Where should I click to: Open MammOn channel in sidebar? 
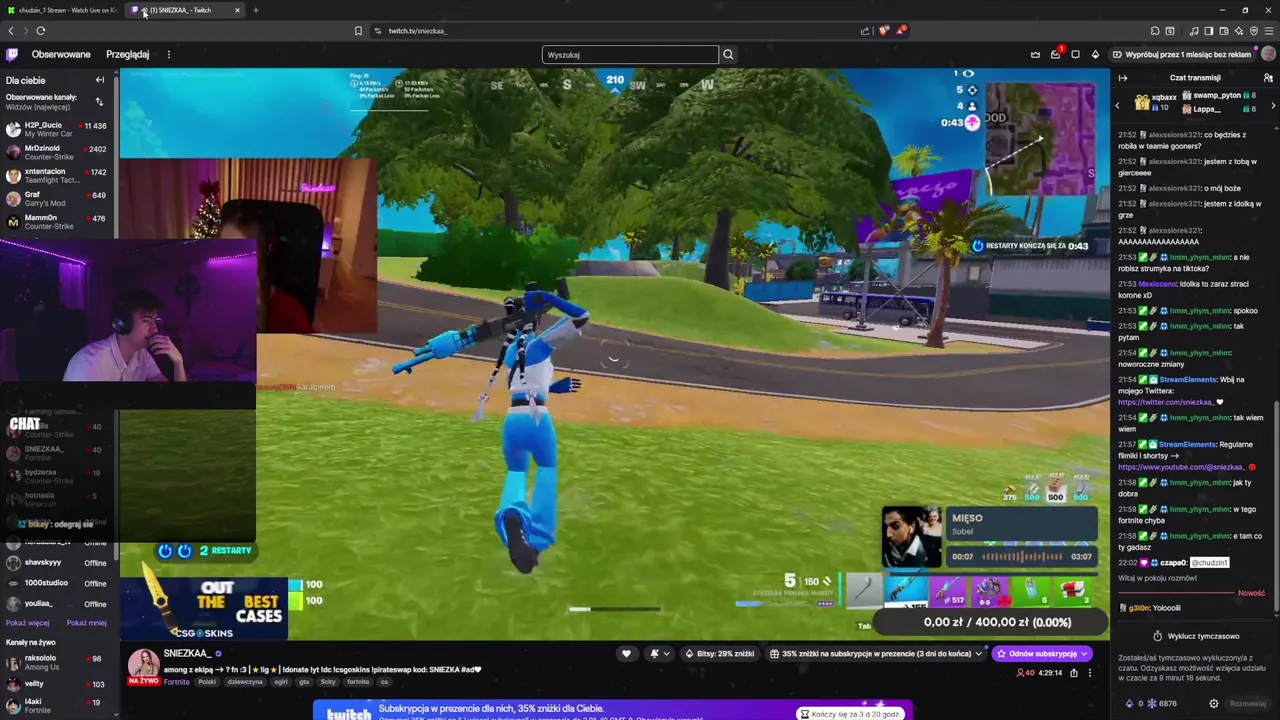coord(57,221)
